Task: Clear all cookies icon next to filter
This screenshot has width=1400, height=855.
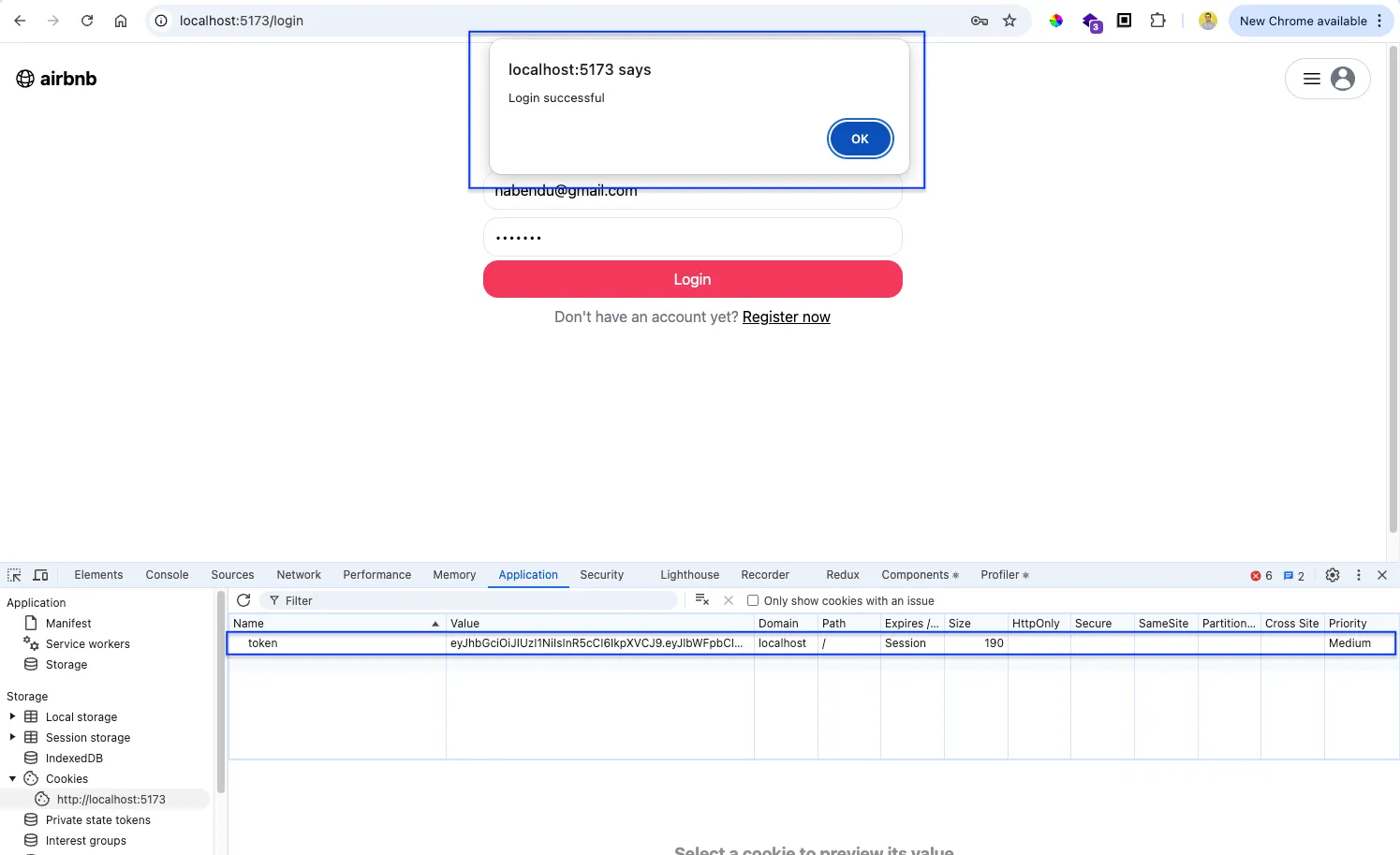Action: [x=702, y=600]
